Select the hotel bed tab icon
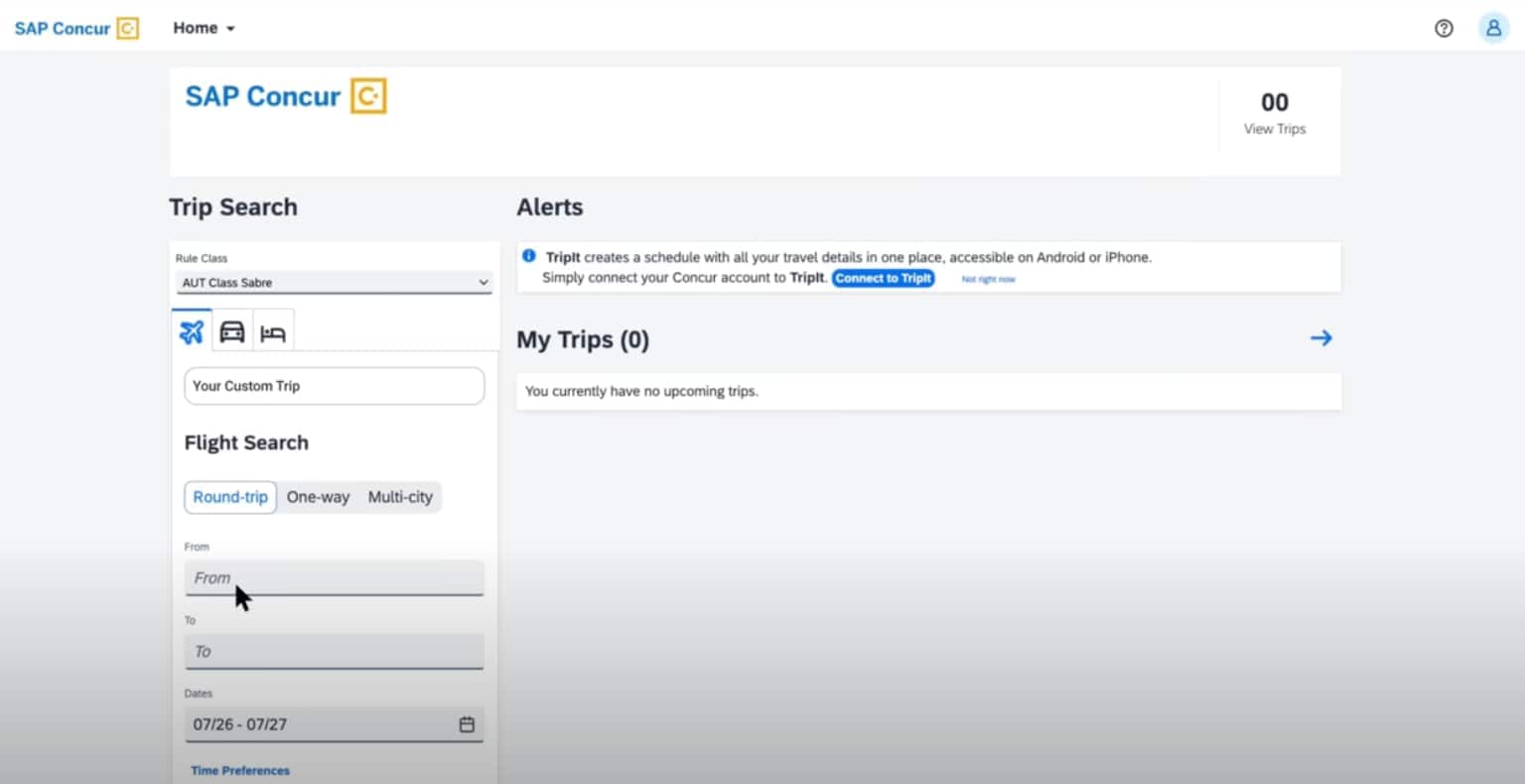Screen dimensions: 1525x784 (273, 332)
